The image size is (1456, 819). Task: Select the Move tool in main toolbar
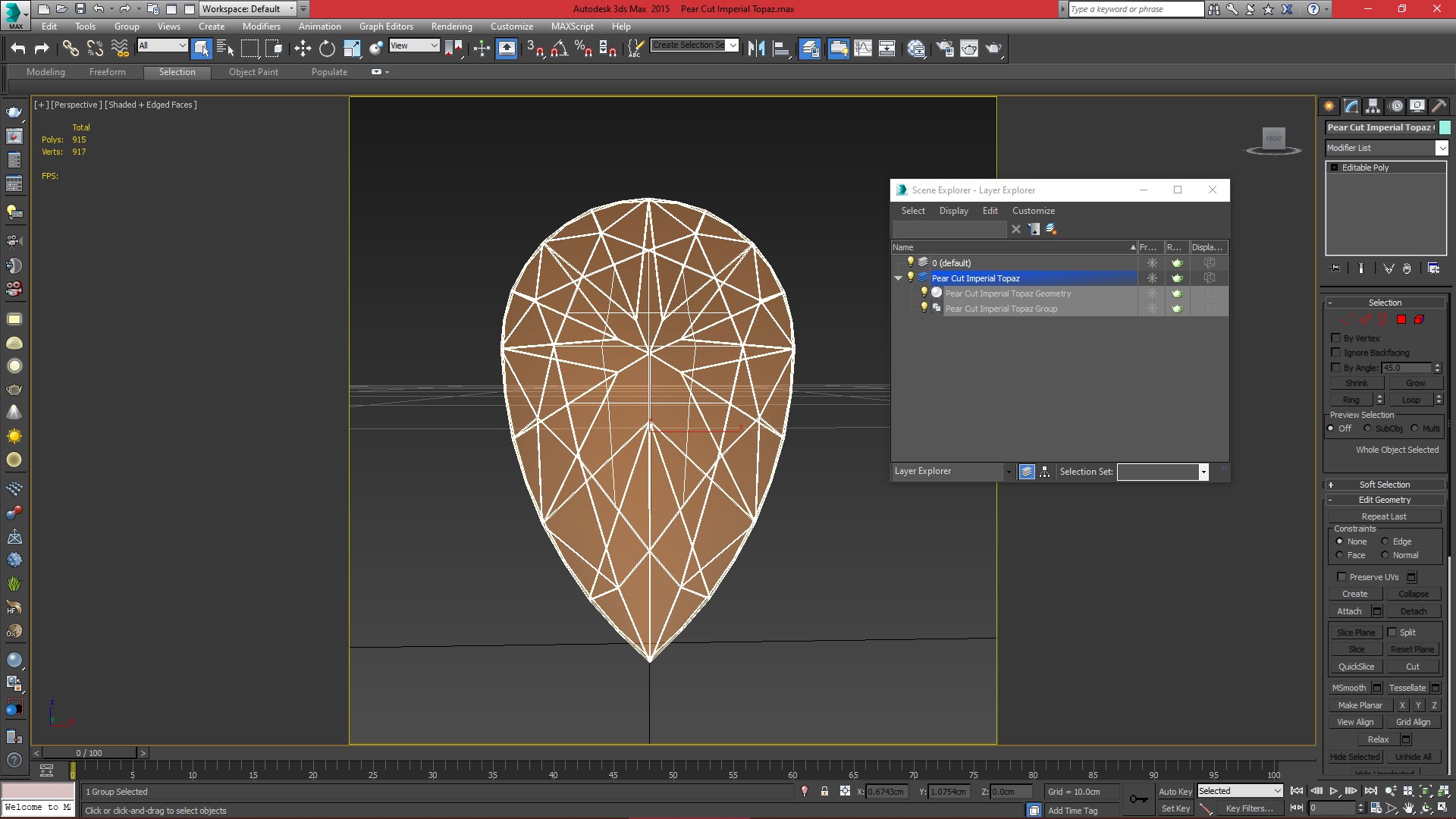click(x=303, y=49)
